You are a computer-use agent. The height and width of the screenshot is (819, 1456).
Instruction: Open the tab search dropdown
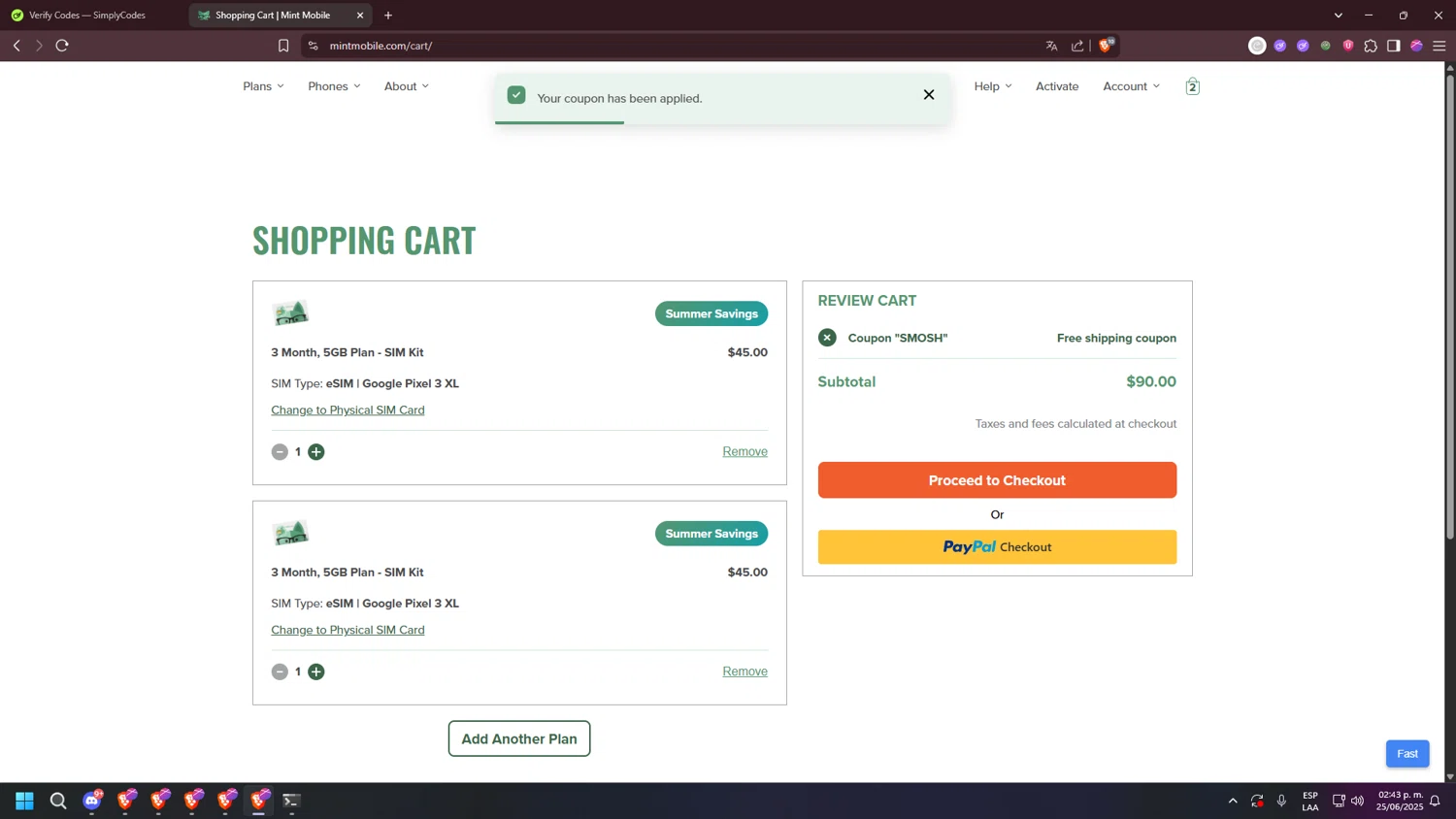point(1339,16)
